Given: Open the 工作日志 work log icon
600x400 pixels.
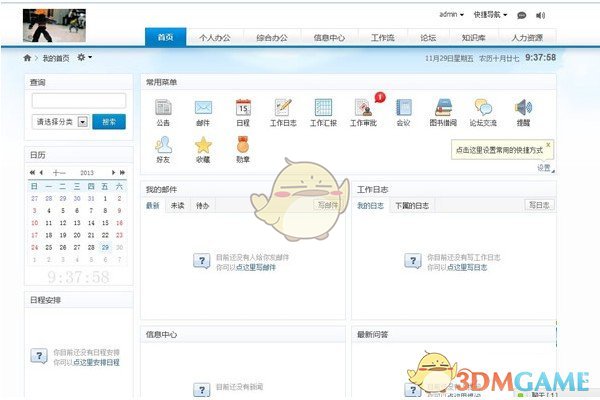Looking at the screenshot, I should 283,108.
